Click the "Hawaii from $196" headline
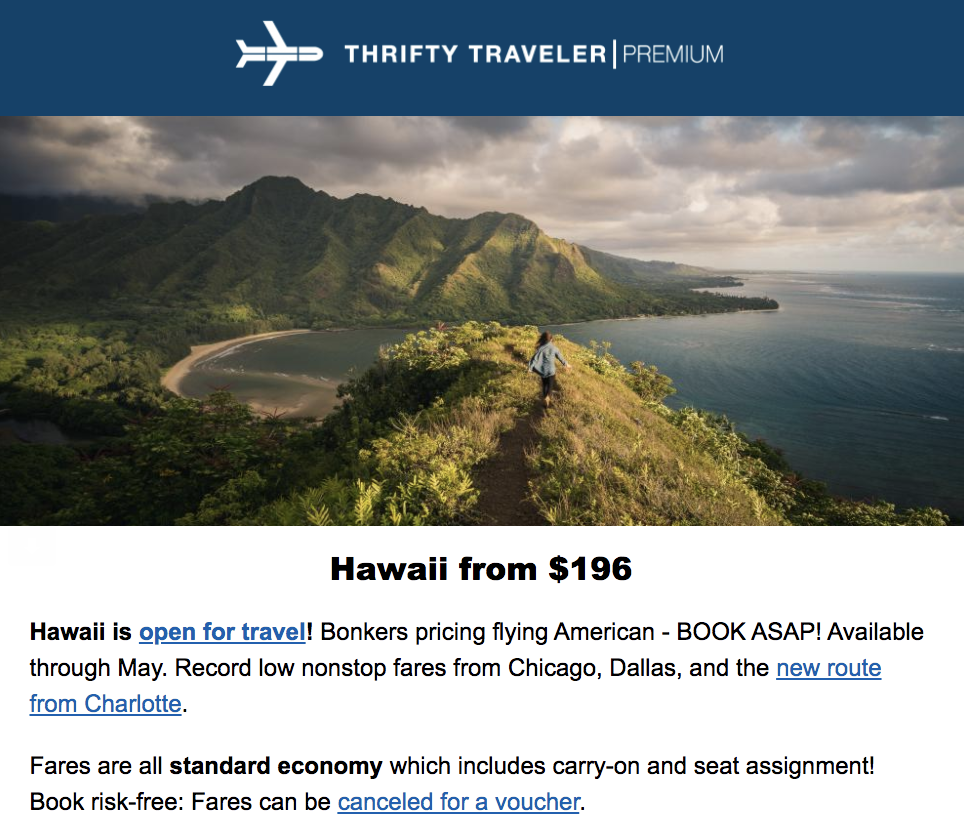Viewport: 964px width, 826px height. click(481, 569)
